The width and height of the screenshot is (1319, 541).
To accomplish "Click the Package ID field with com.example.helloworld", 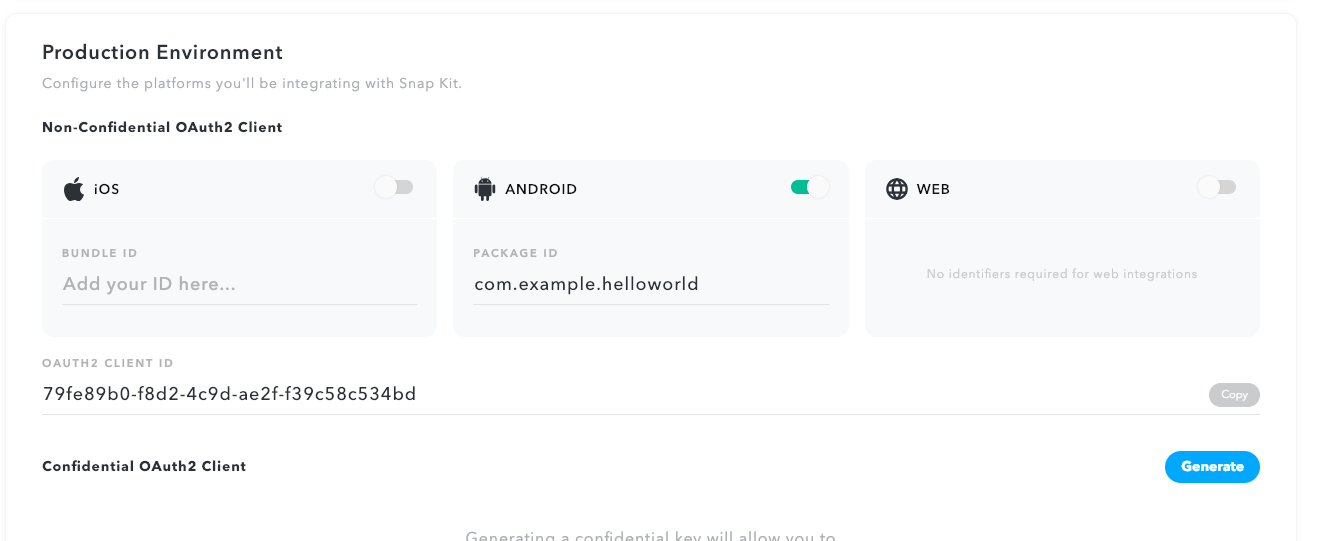I will tap(651, 284).
